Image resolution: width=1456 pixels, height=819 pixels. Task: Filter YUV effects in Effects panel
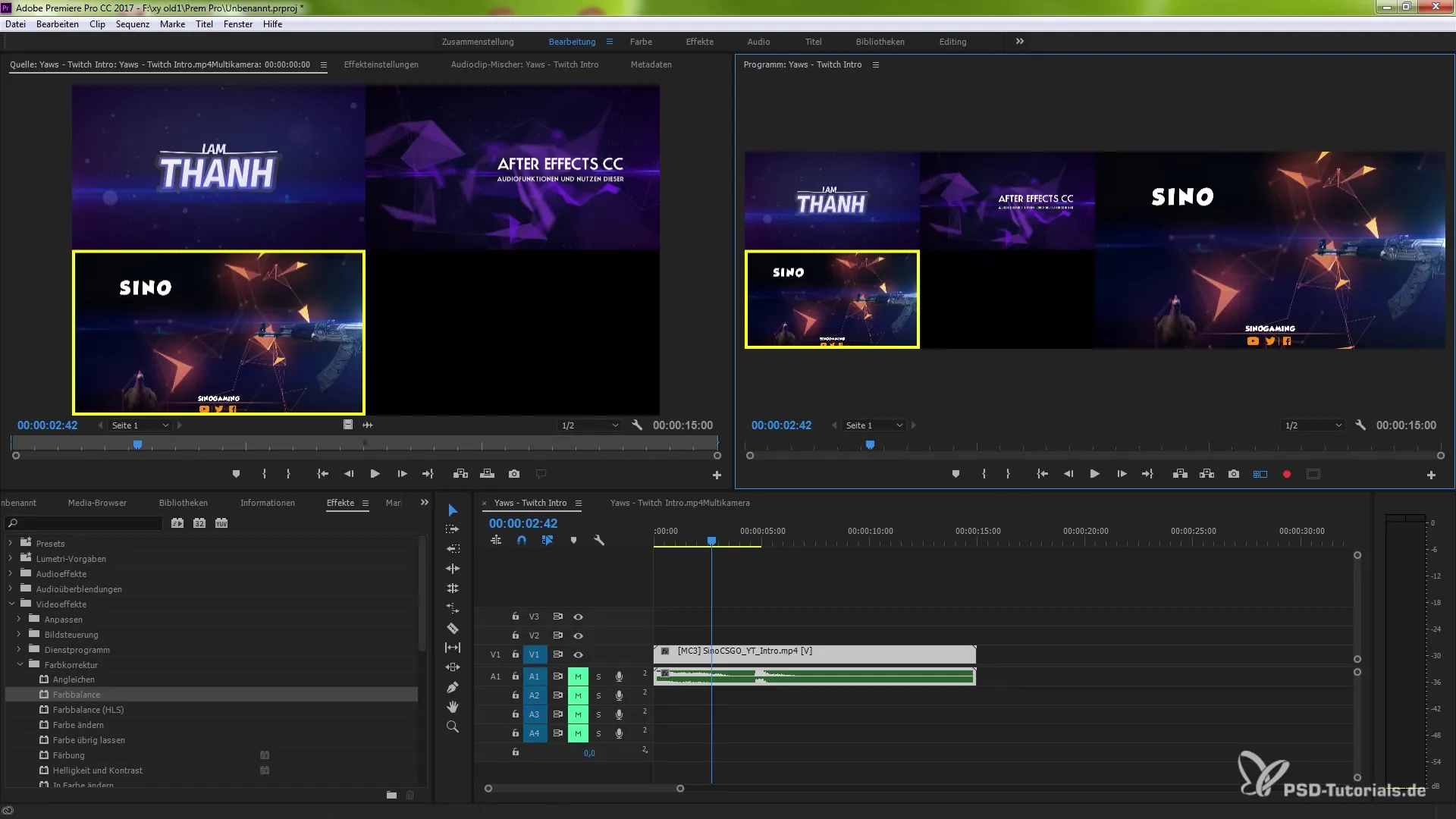[x=221, y=523]
